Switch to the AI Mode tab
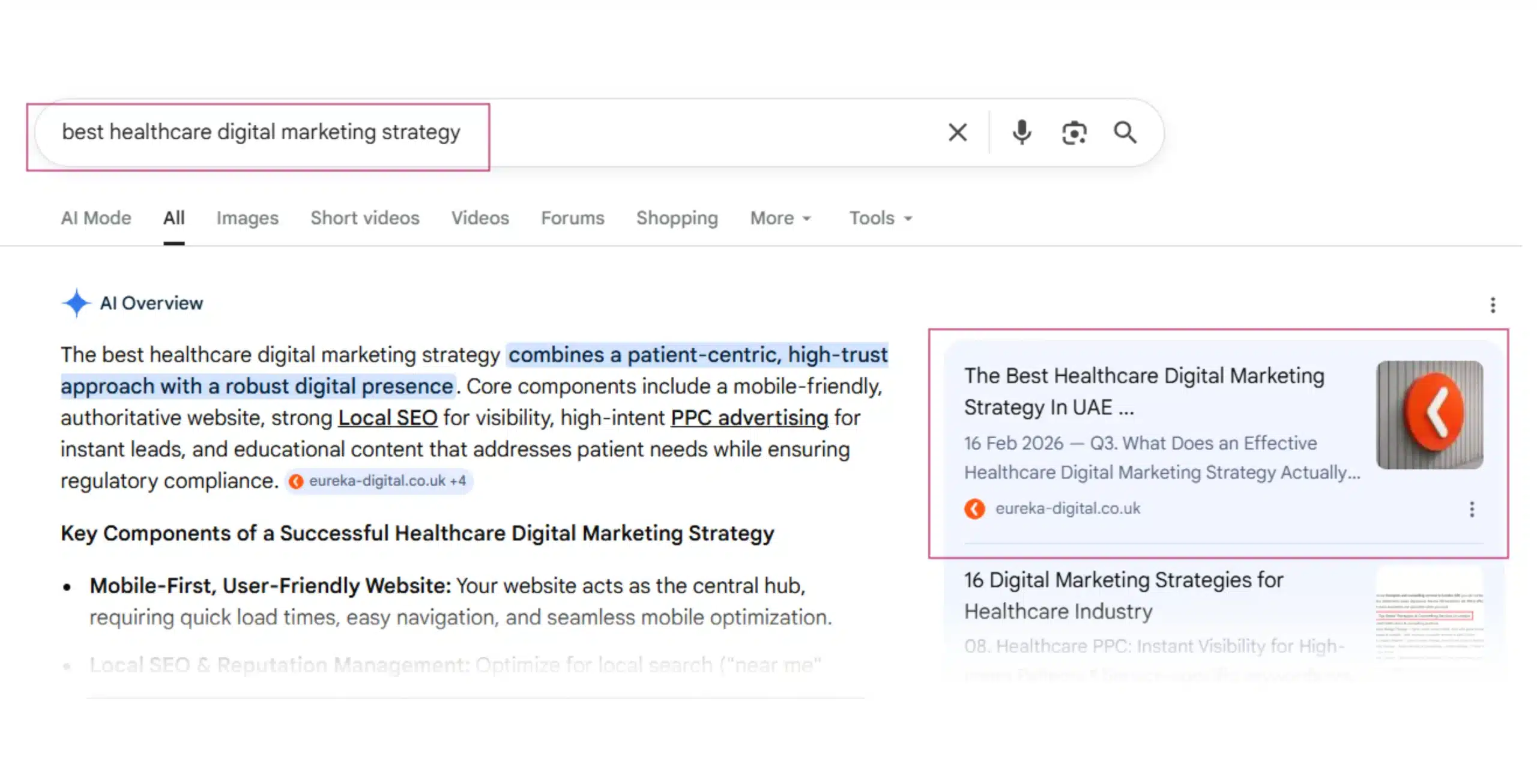Screen dimensions: 1537x784 pyautogui.click(x=96, y=218)
